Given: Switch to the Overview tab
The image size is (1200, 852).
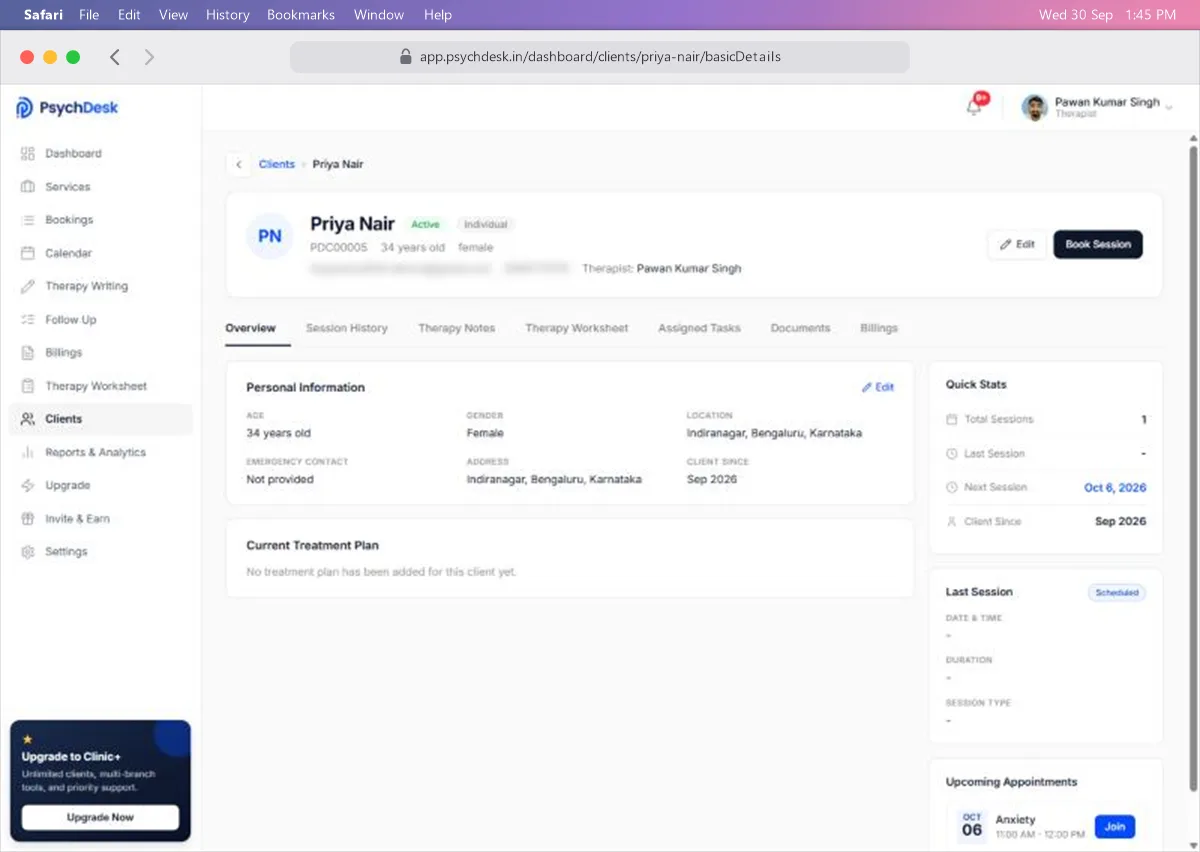Looking at the screenshot, I should [x=250, y=328].
